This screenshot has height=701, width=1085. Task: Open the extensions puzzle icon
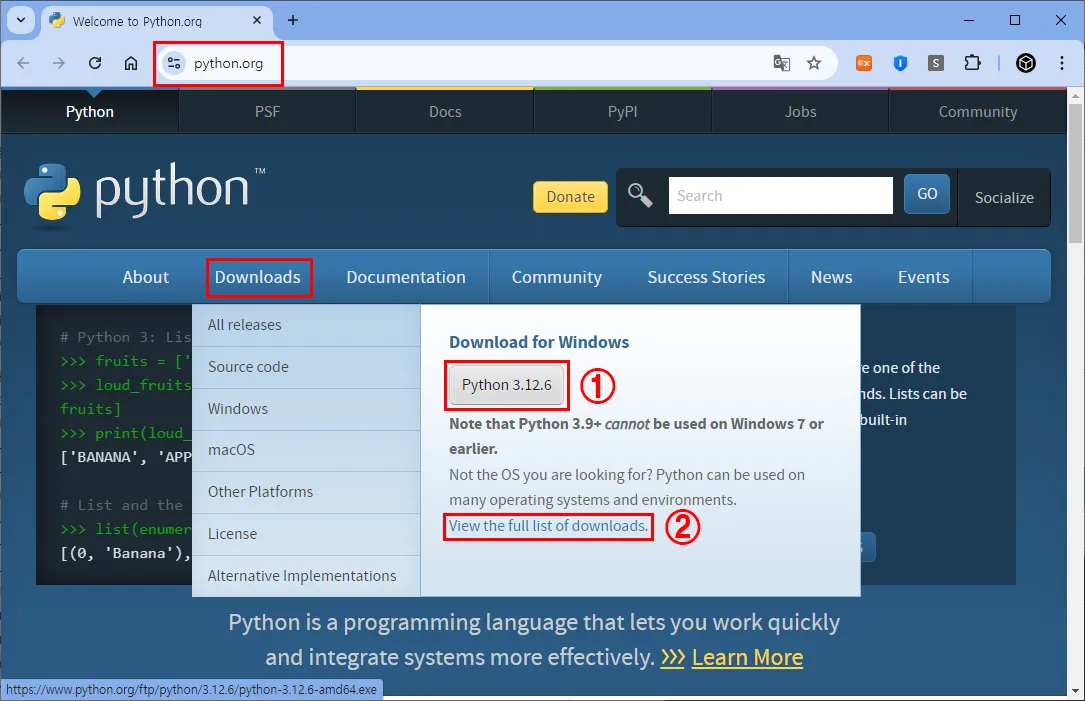(x=972, y=63)
